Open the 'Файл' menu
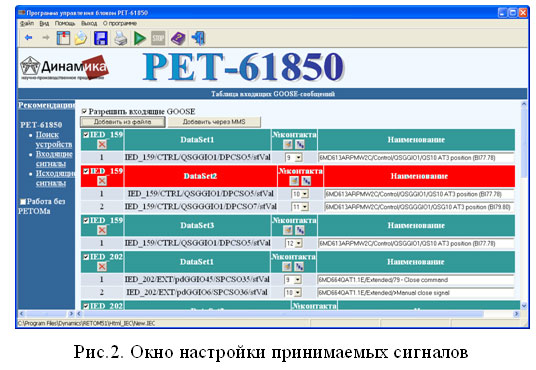Viewport: 536px width, 370px height. 27,23
